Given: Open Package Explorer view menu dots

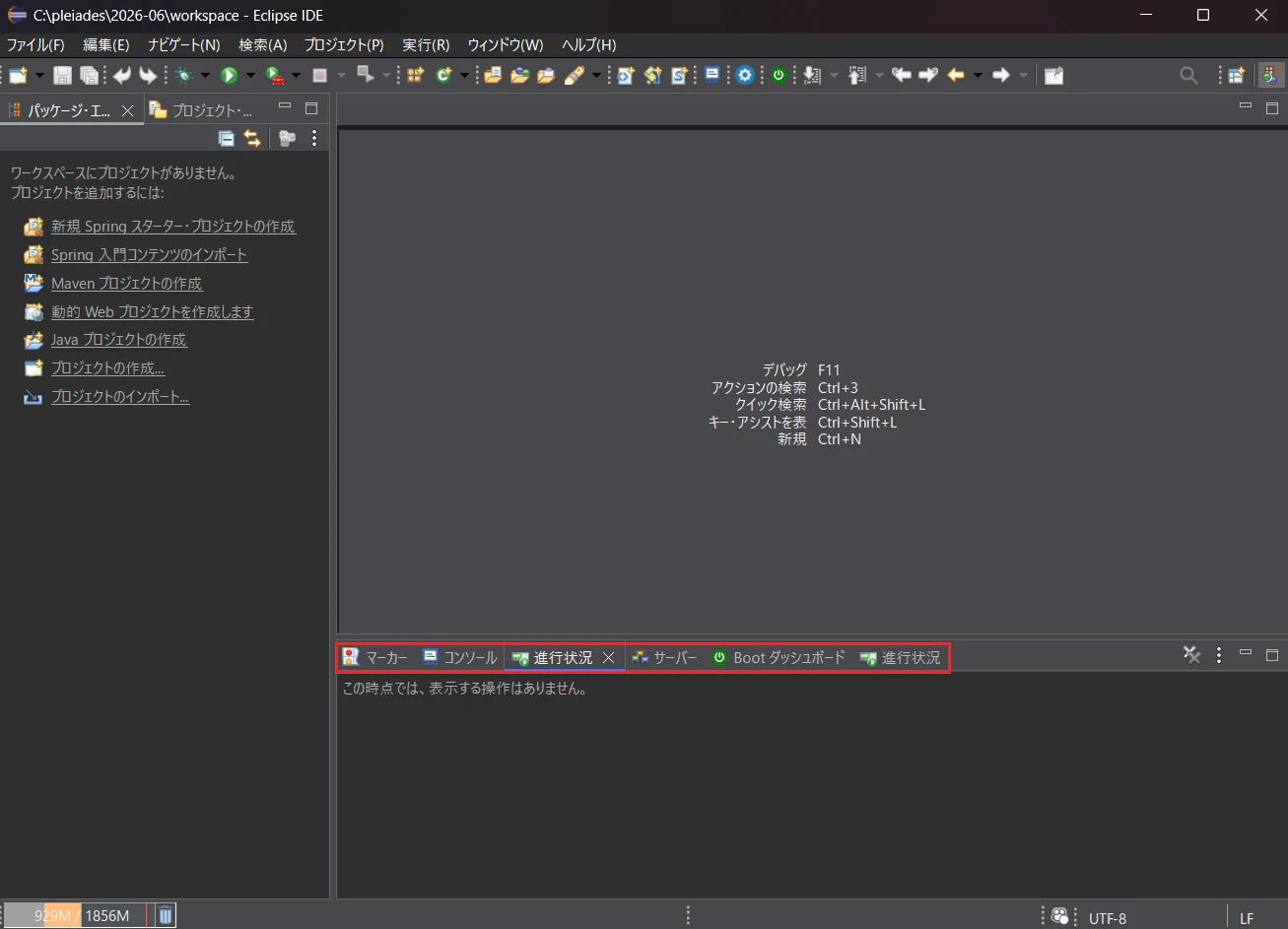Looking at the screenshot, I should point(314,139).
